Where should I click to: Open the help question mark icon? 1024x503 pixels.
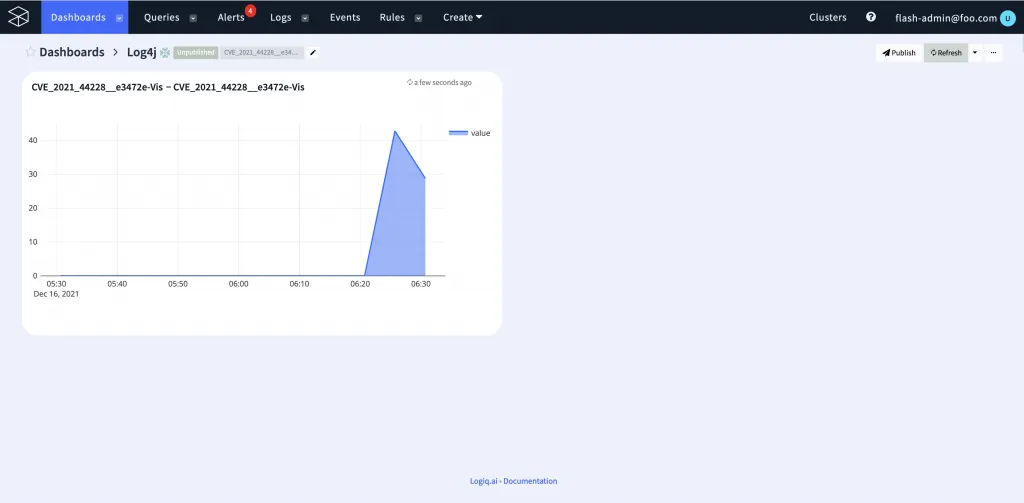(x=870, y=17)
